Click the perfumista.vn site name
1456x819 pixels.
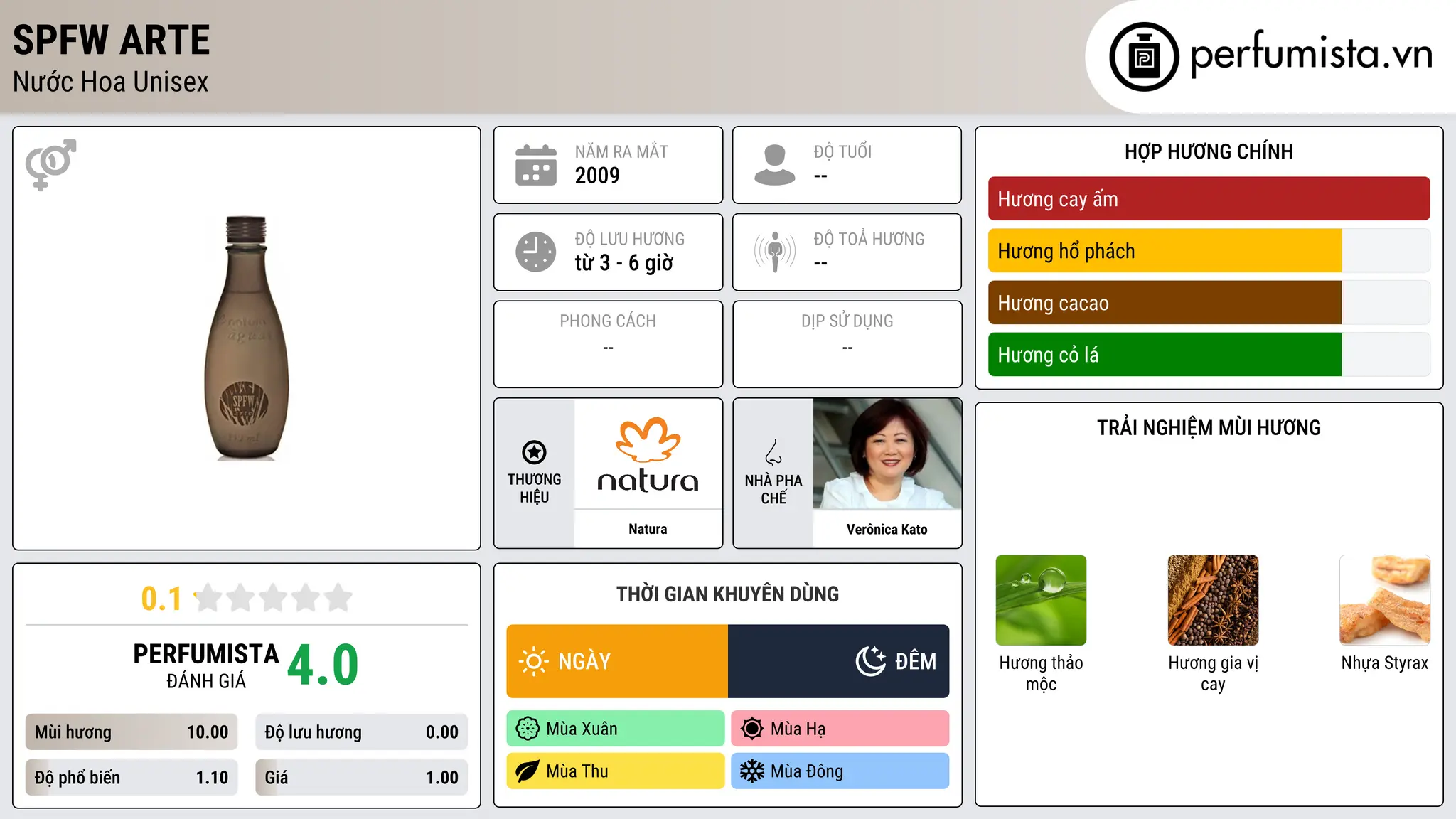[1311, 54]
